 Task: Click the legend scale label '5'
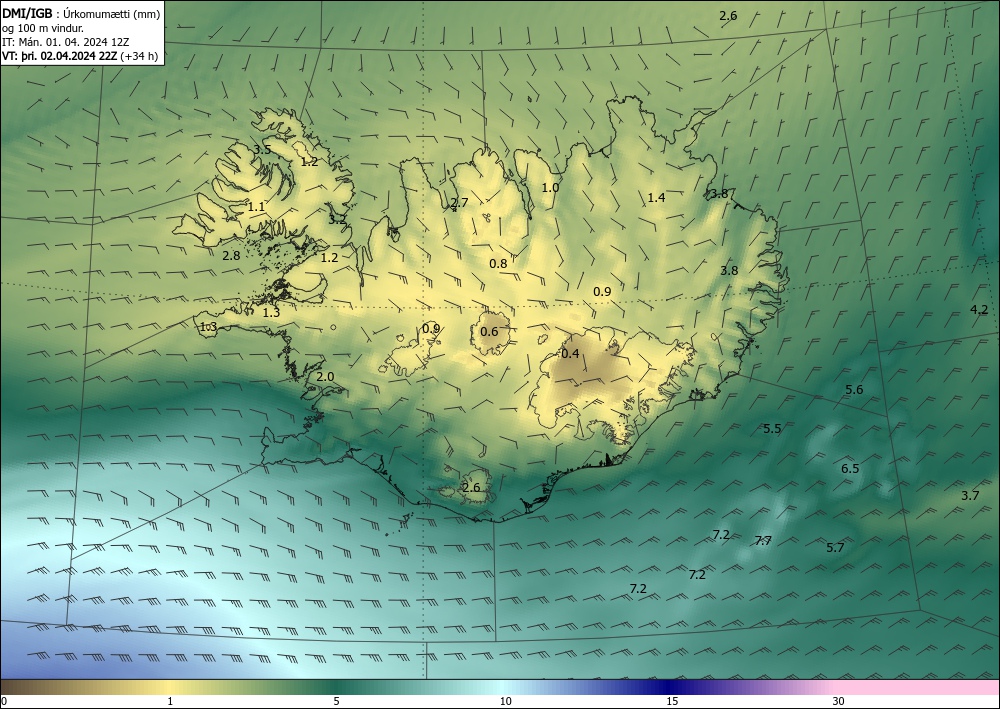point(336,702)
